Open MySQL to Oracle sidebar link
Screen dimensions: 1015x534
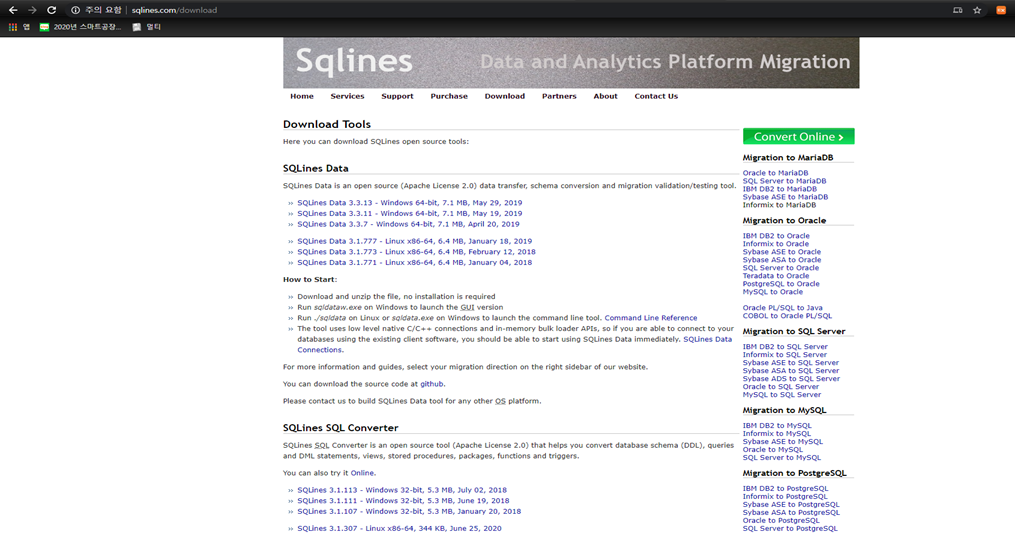point(772,292)
